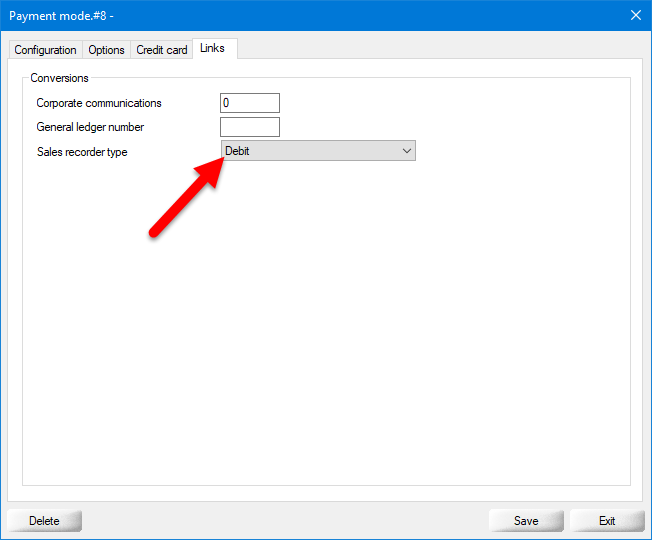Image resolution: width=652 pixels, height=540 pixels.
Task: Close the Payment mode window
Action: [x=635, y=15]
